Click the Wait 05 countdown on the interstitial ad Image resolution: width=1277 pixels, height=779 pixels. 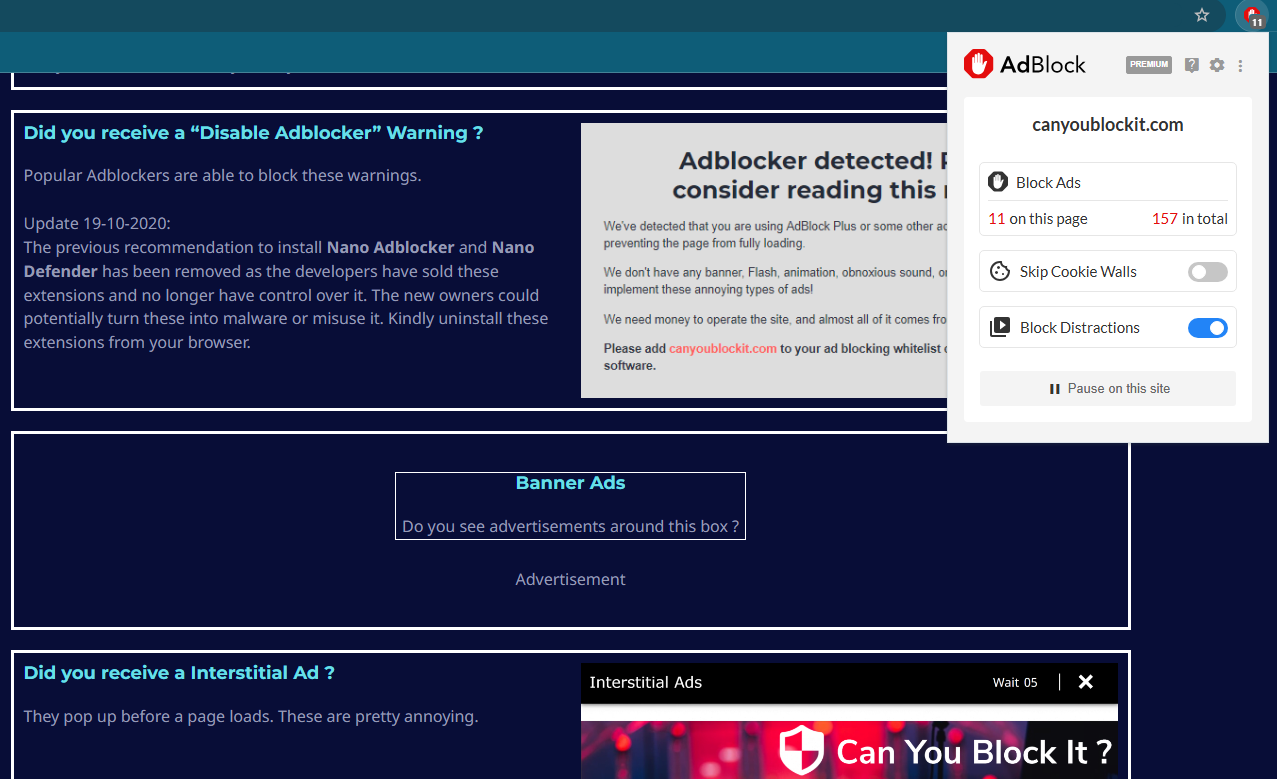[x=1014, y=682]
